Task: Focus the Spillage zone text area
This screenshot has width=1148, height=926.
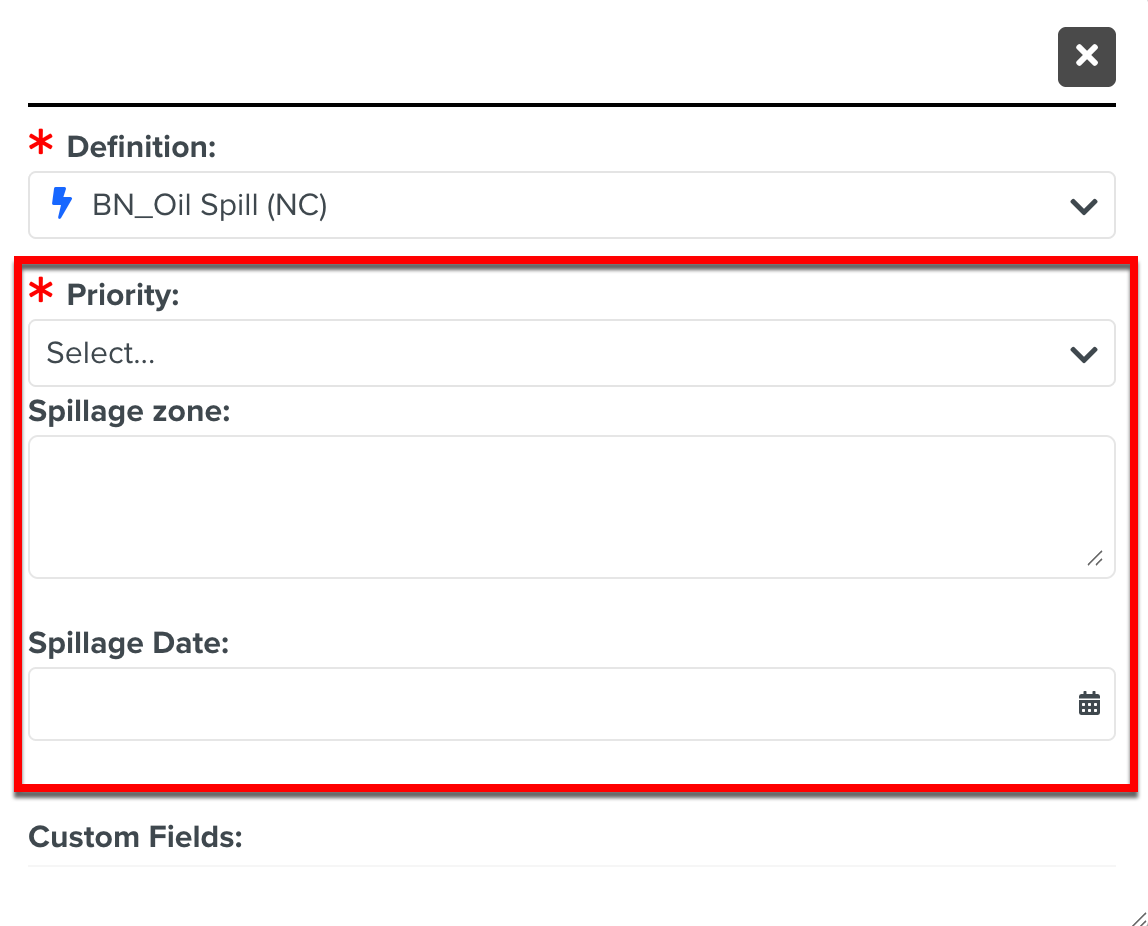Action: (x=560, y=506)
